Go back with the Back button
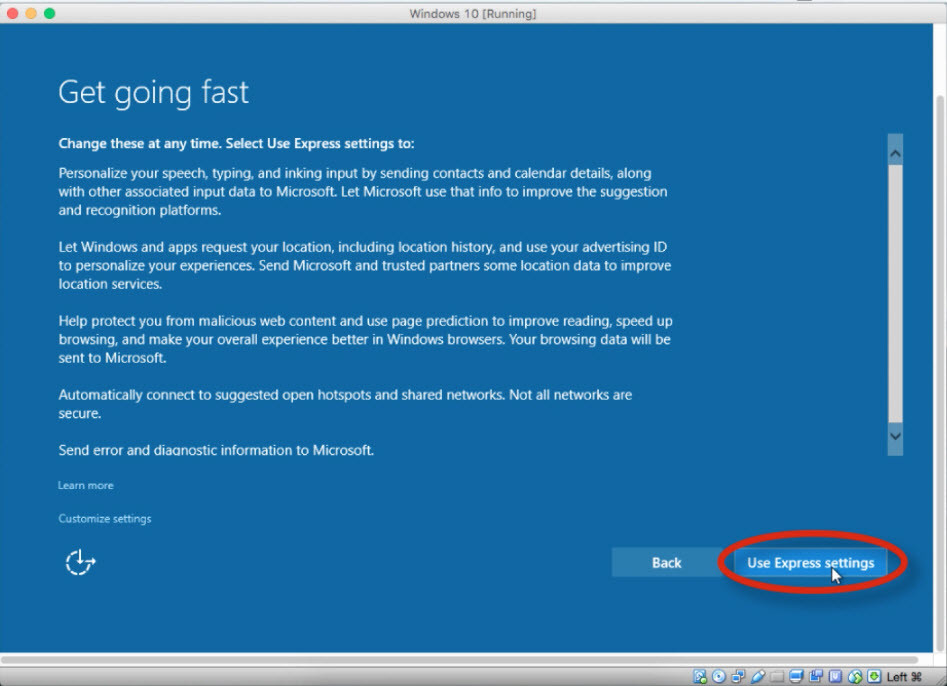The height and width of the screenshot is (686, 947). (666, 563)
